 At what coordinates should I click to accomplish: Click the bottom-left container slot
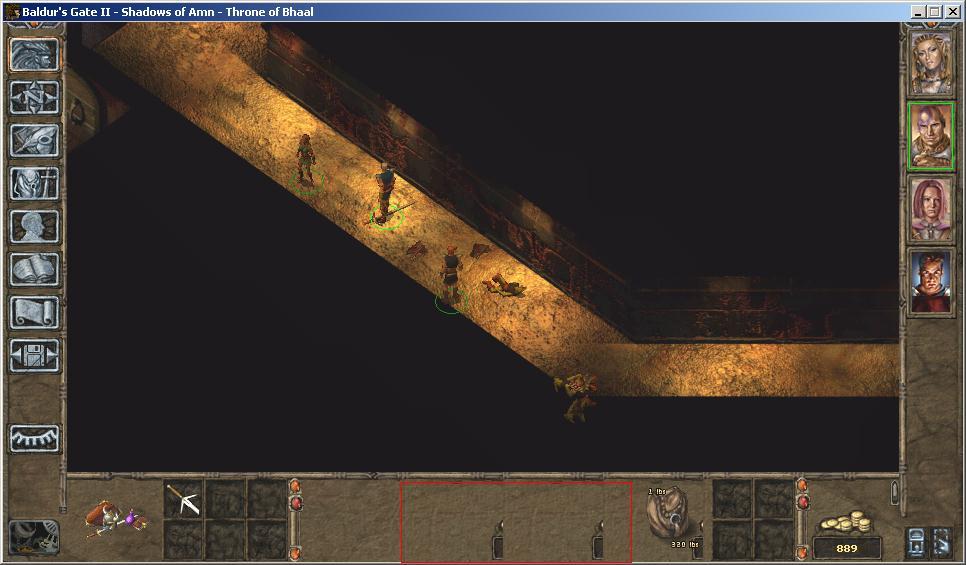[x=183, y=540]
